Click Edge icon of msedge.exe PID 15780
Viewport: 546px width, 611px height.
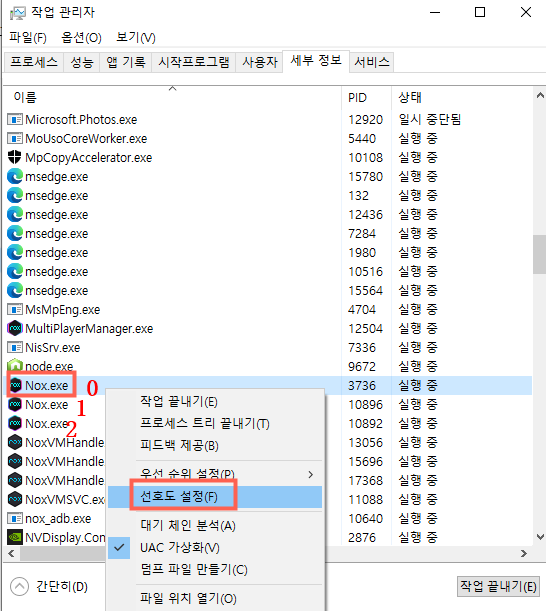point(15,177)
